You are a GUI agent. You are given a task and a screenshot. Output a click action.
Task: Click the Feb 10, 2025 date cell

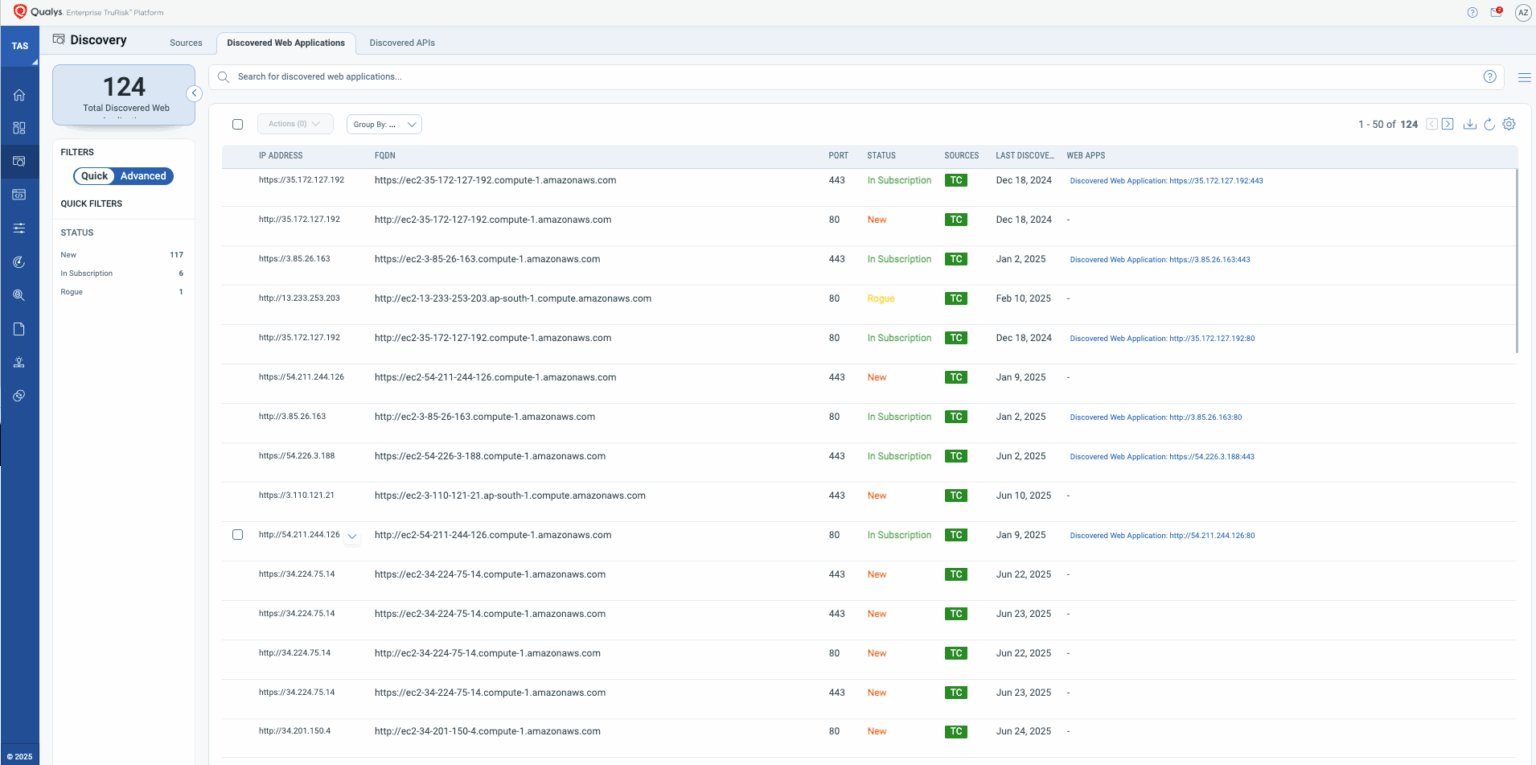coord(1023,299)
